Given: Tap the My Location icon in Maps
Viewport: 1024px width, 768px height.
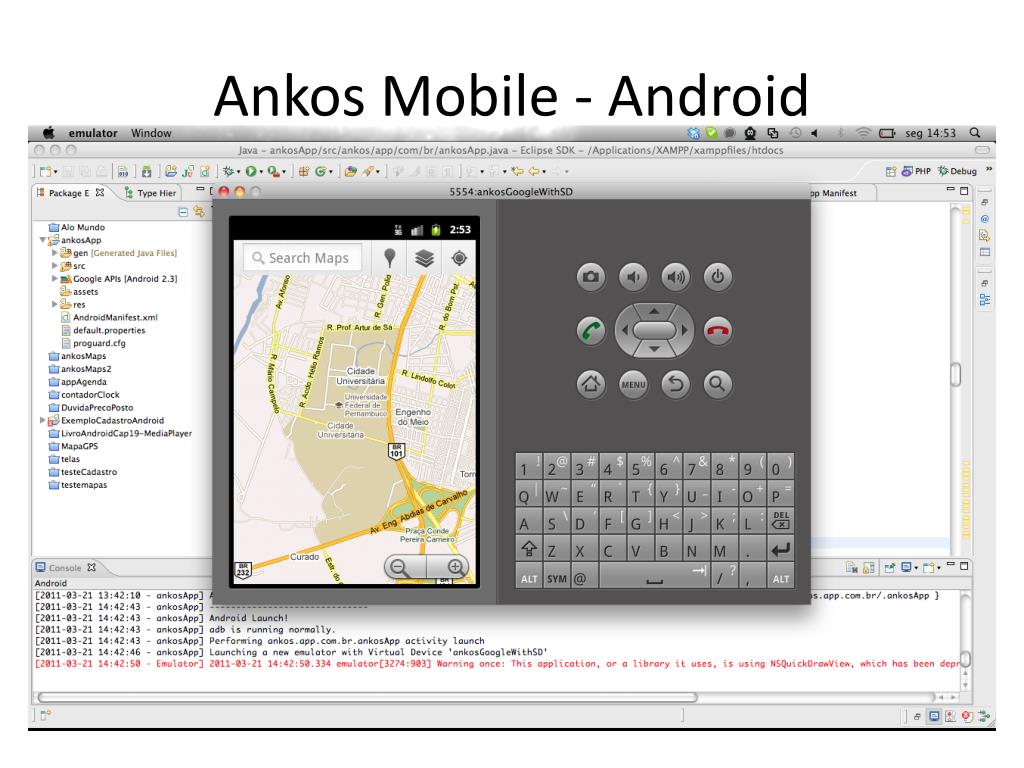Looking at the screenshot, I should [460, 258].
